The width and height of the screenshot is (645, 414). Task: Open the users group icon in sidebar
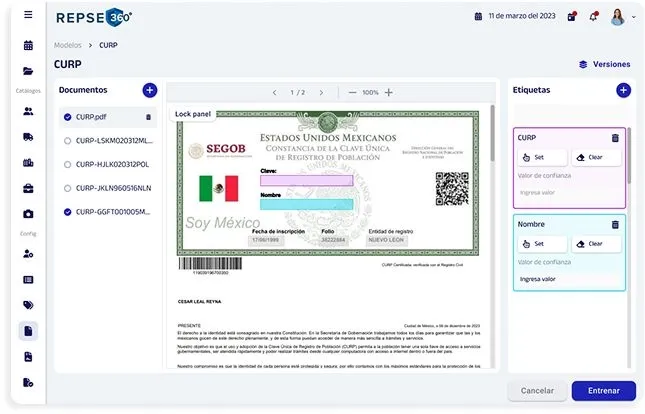pyautogui.click(x=28, y=111)
